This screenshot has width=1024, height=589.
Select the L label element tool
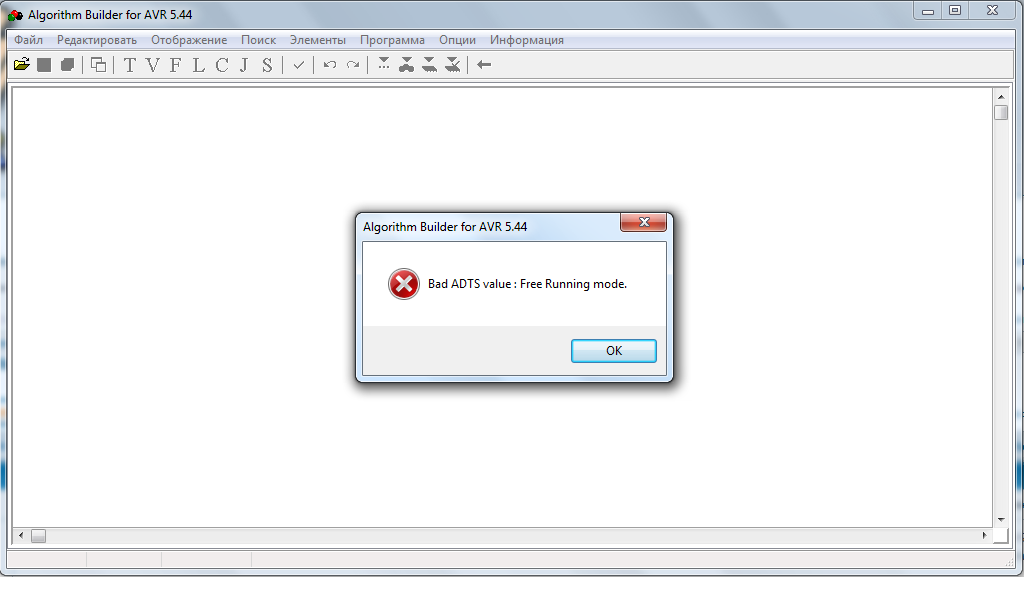click(x=198, y=65)
